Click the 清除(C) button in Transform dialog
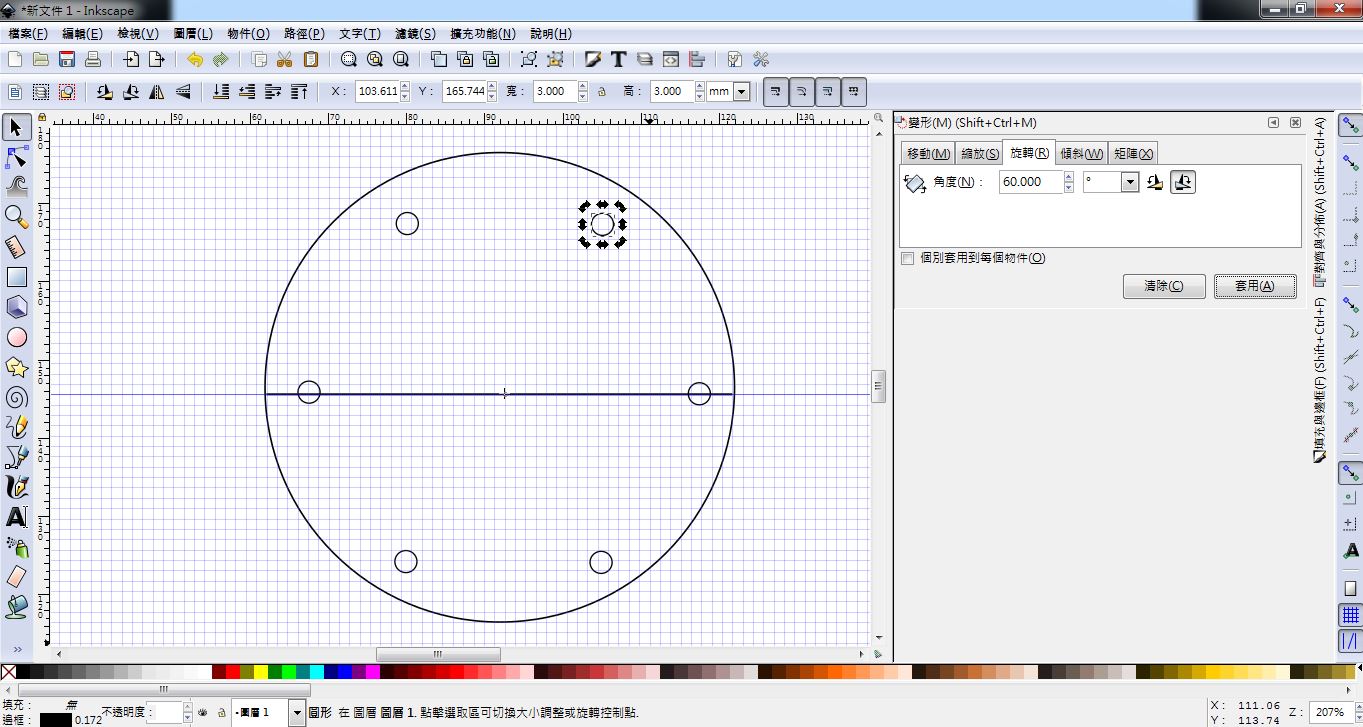Screen dimensions: 1363x727 1163,286
